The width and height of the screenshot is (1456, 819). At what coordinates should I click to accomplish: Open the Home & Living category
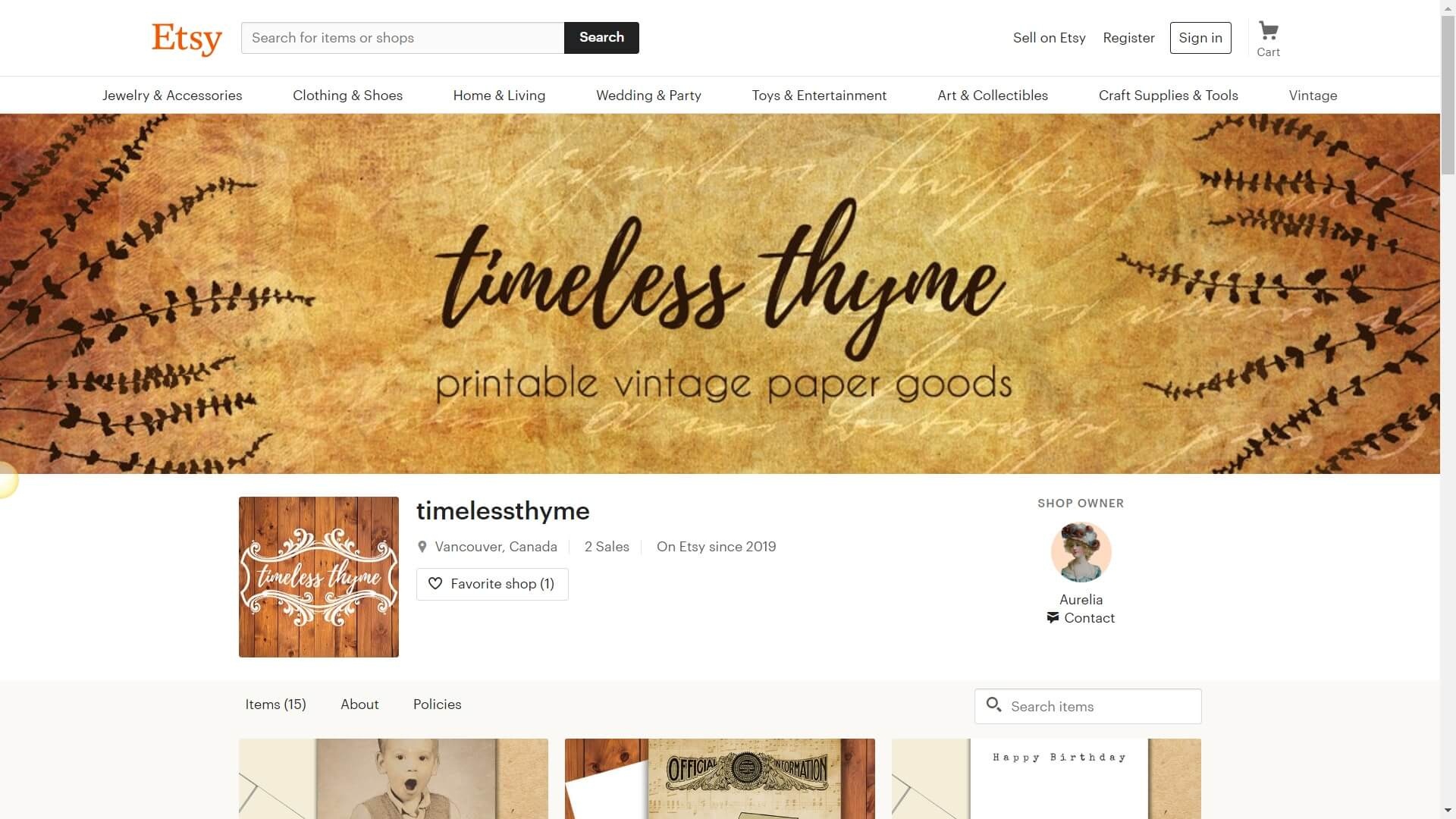[x=499, y=96]
